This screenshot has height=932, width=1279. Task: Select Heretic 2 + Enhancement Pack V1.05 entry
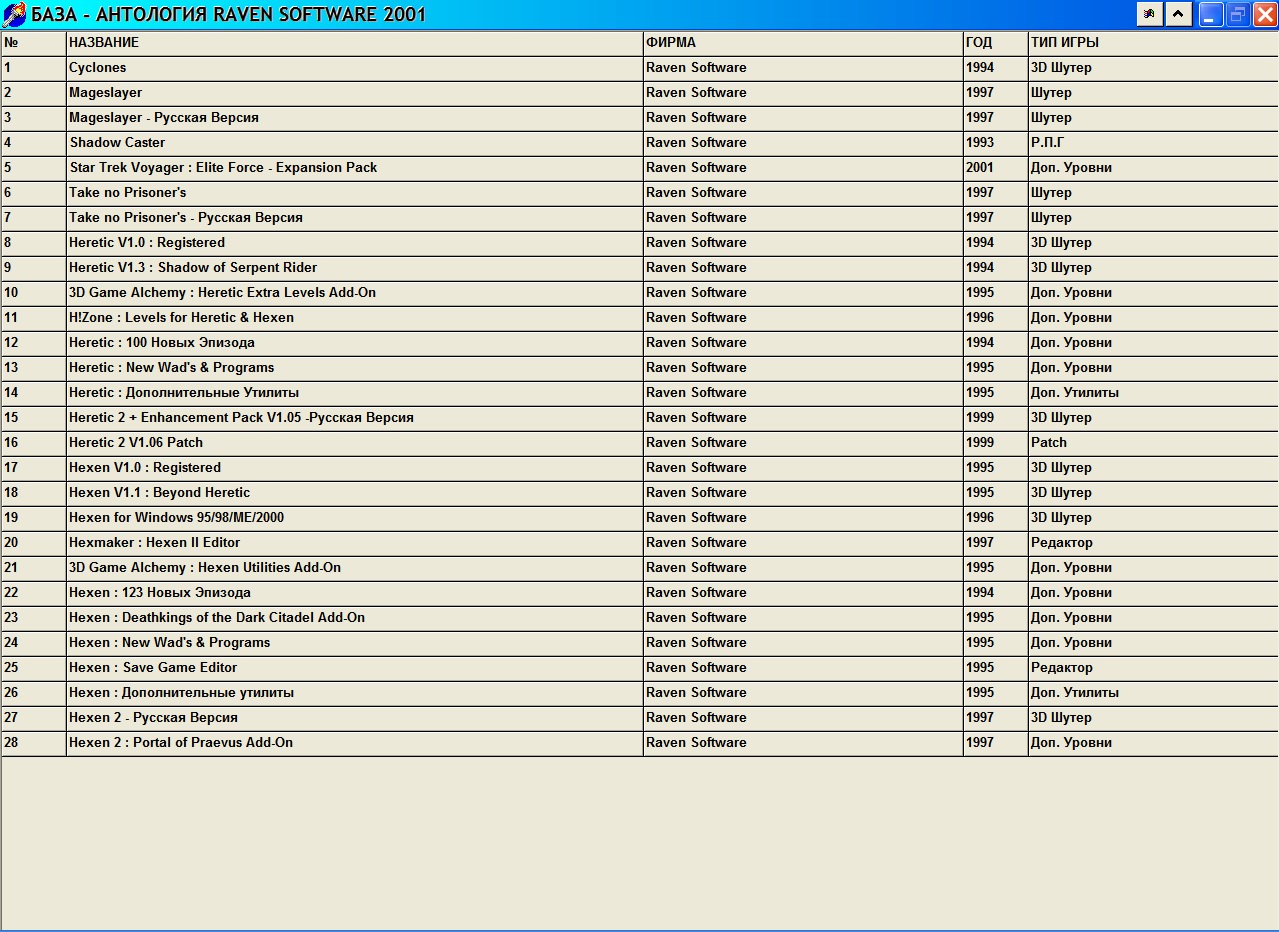241,418
